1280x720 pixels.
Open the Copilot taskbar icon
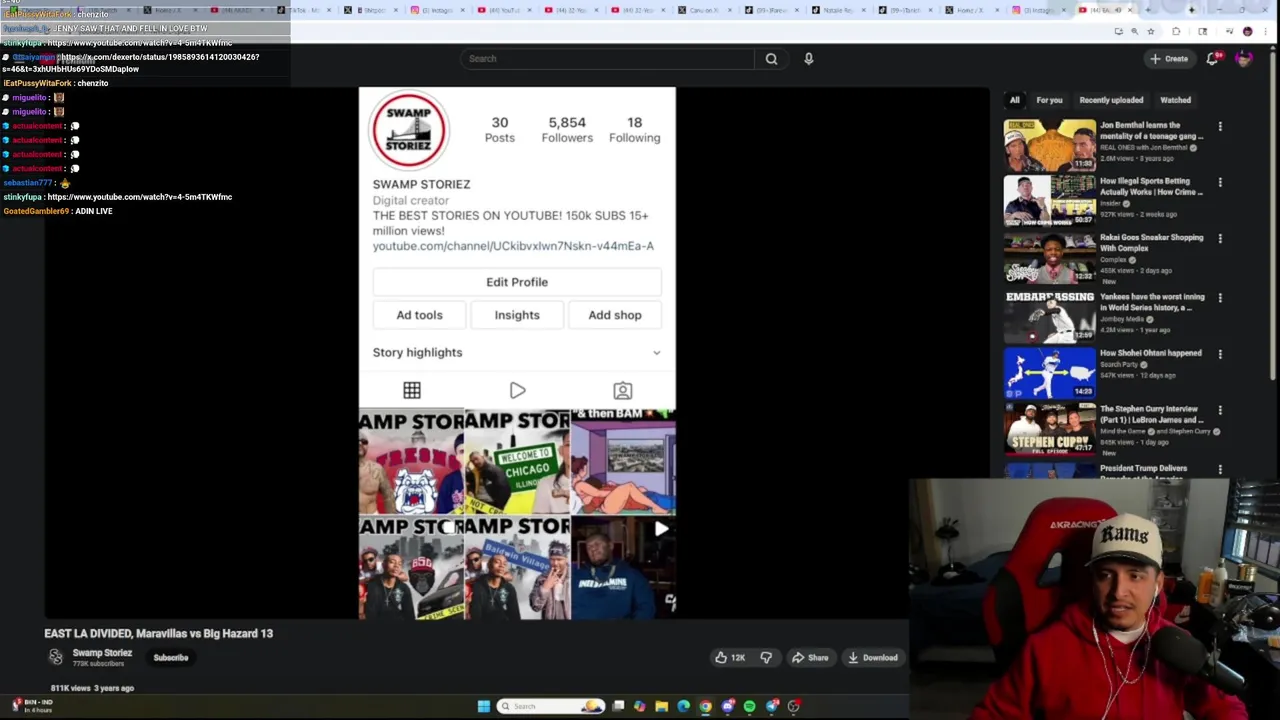(640, 706)
